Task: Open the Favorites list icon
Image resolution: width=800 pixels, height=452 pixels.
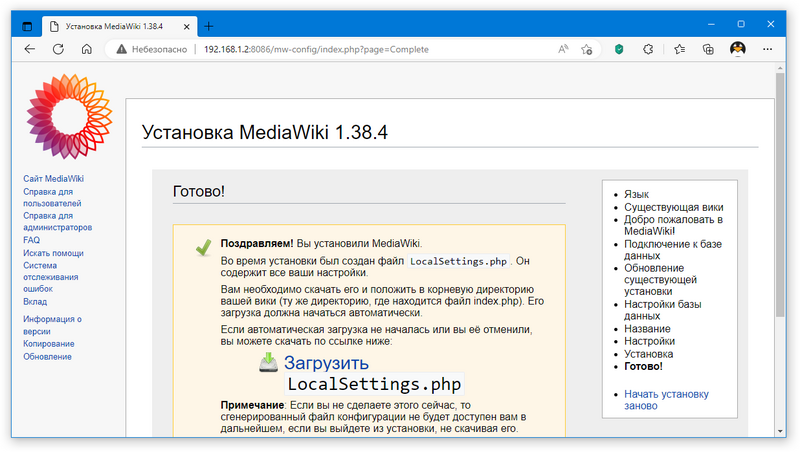Action: (x=680, y=49)
